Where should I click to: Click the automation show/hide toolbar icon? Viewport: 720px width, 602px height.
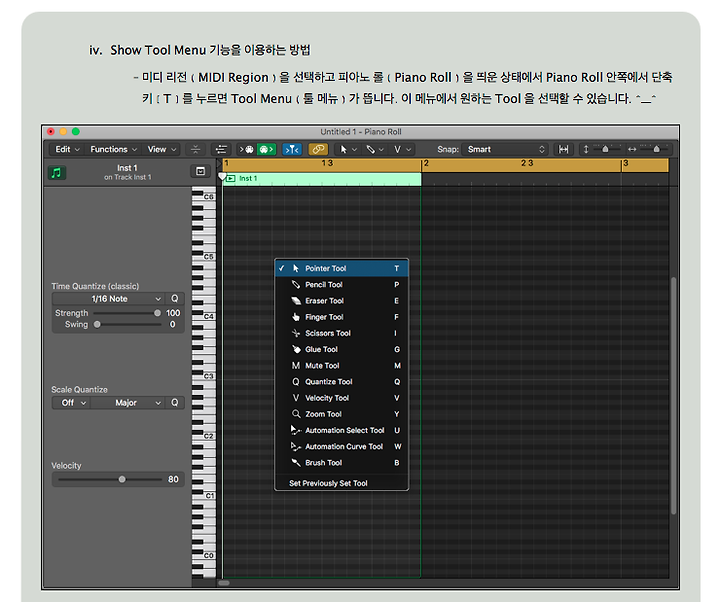pyautogui.click(x=196, y=149)
